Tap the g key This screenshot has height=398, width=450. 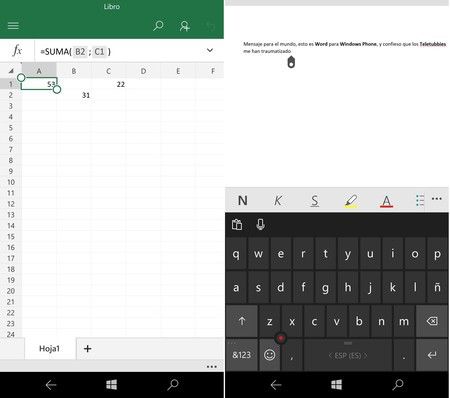[x=325, y=287]
